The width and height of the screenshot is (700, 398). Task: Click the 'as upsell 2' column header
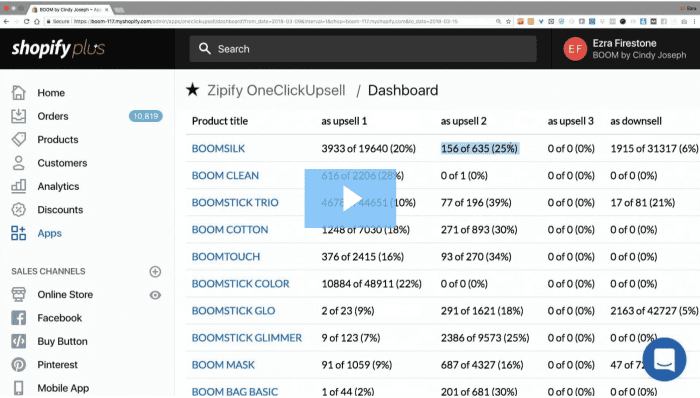[463, 121]
